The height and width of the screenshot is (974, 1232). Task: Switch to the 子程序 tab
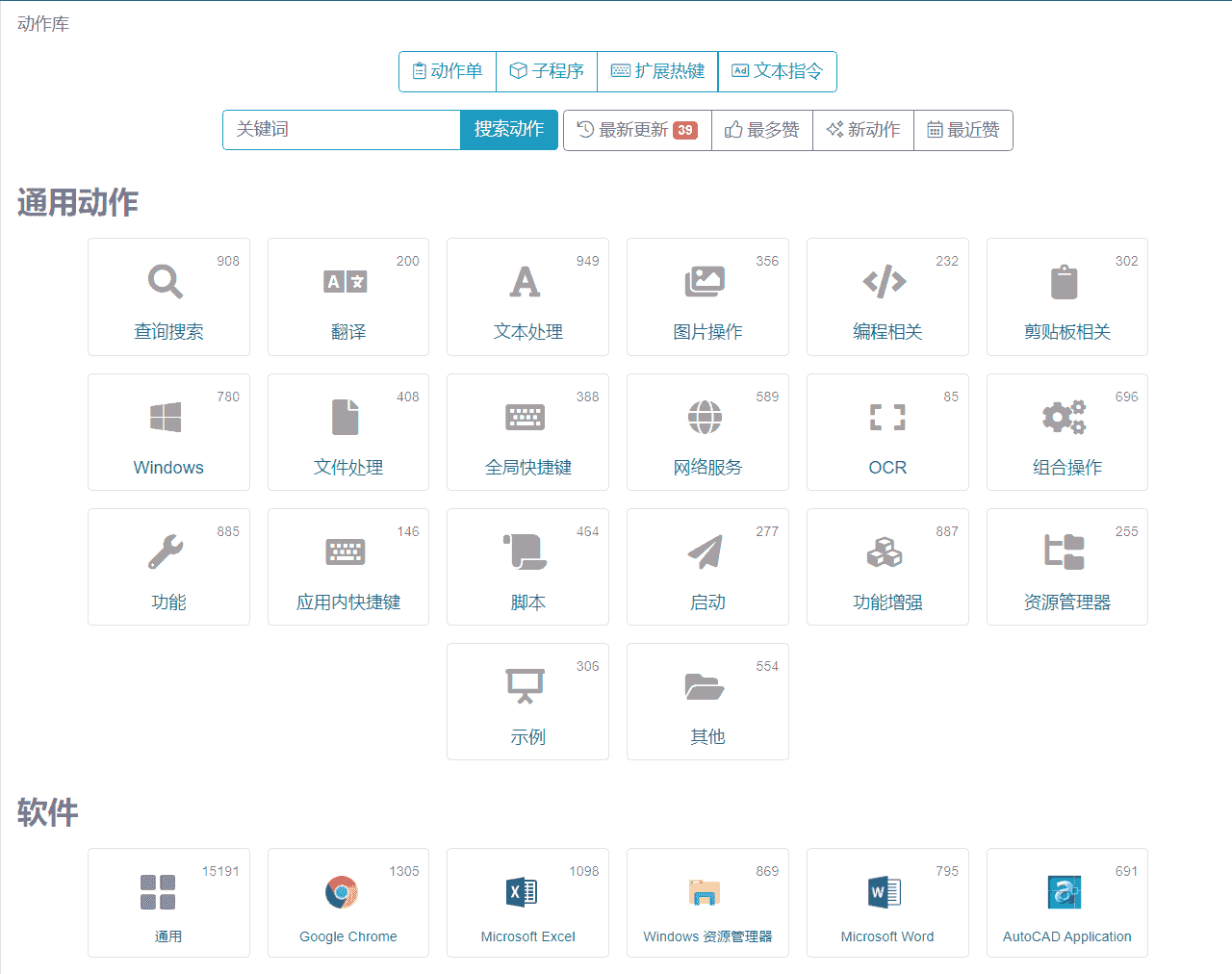pos(547,71)
